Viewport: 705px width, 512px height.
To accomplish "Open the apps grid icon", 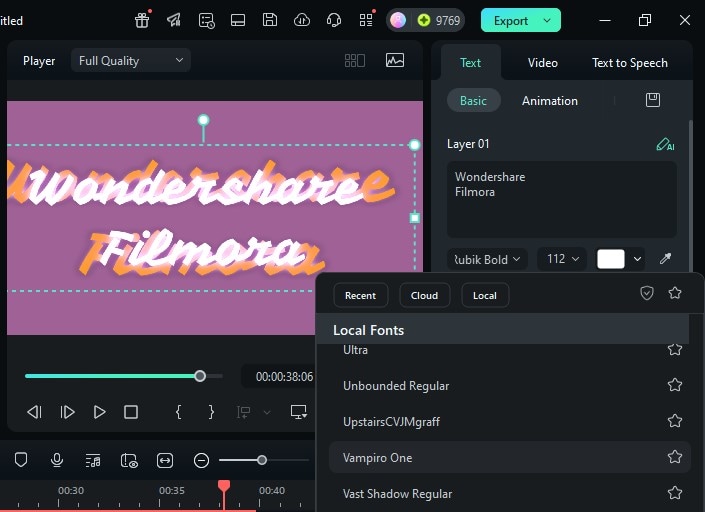I will coord(366,20).
